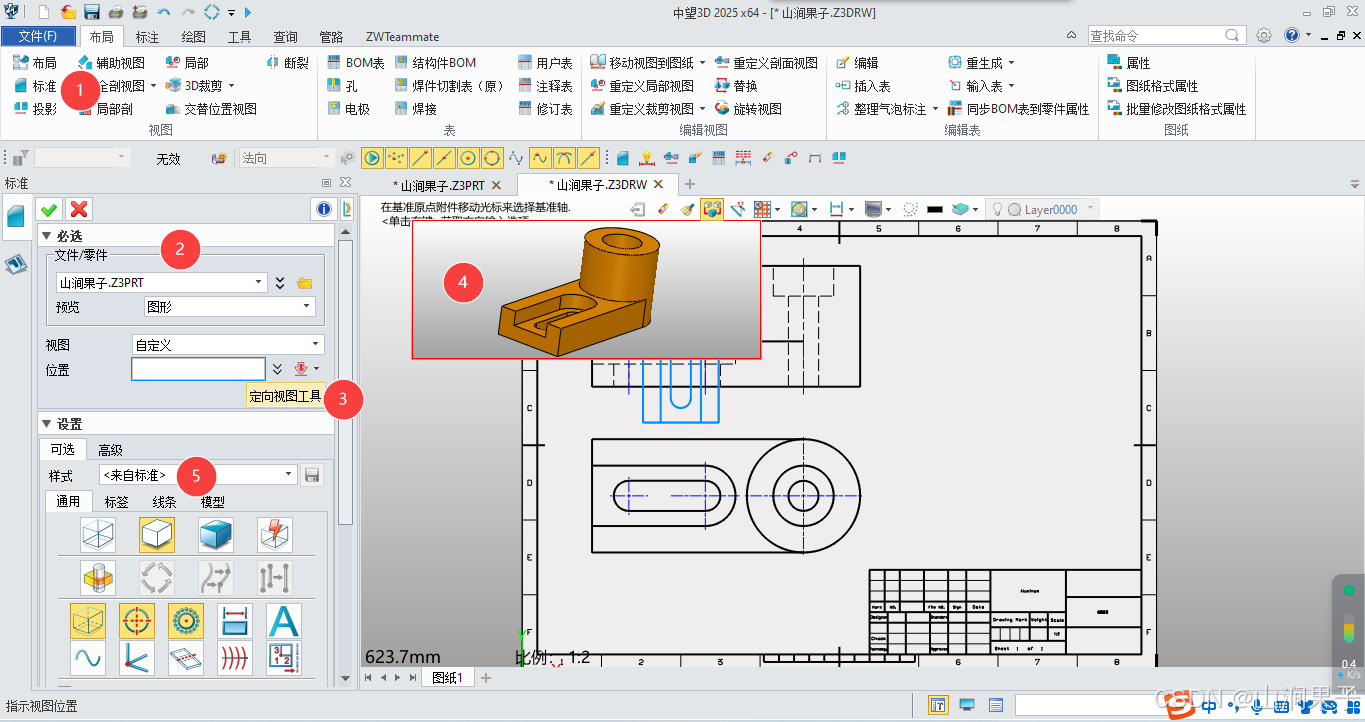Click the numbered table display option icon
Screen dimensions: 1365x722
pyautogui.click(x=284, y=658)
